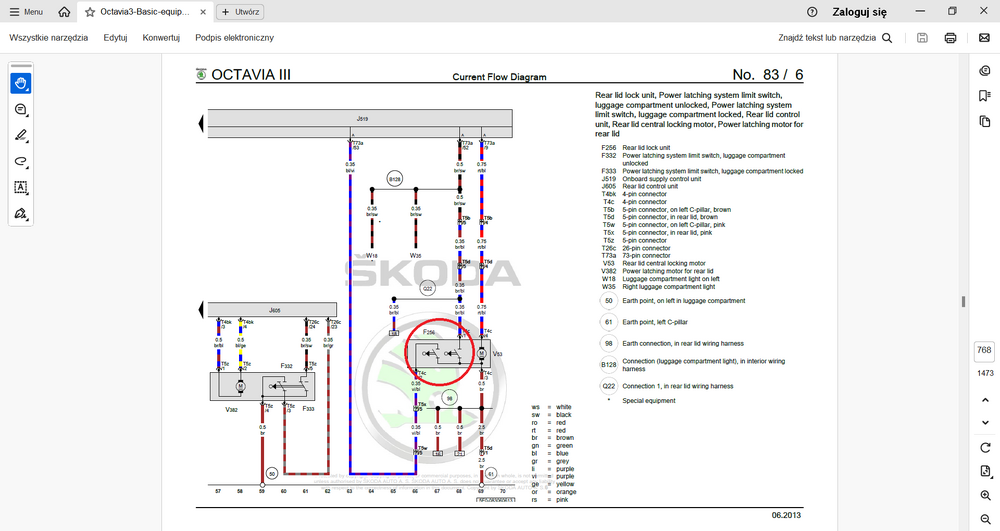Viewport: 1000px width, 531px height.
Task: Zoom in on the diagram
Action: 985,495
